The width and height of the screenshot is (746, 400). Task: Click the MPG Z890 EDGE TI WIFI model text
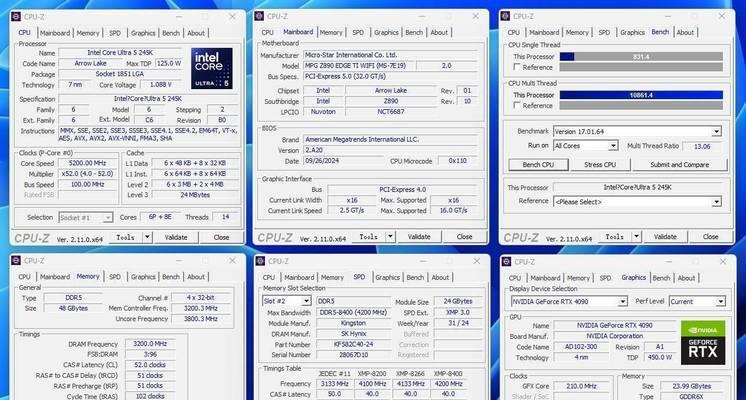355,66
